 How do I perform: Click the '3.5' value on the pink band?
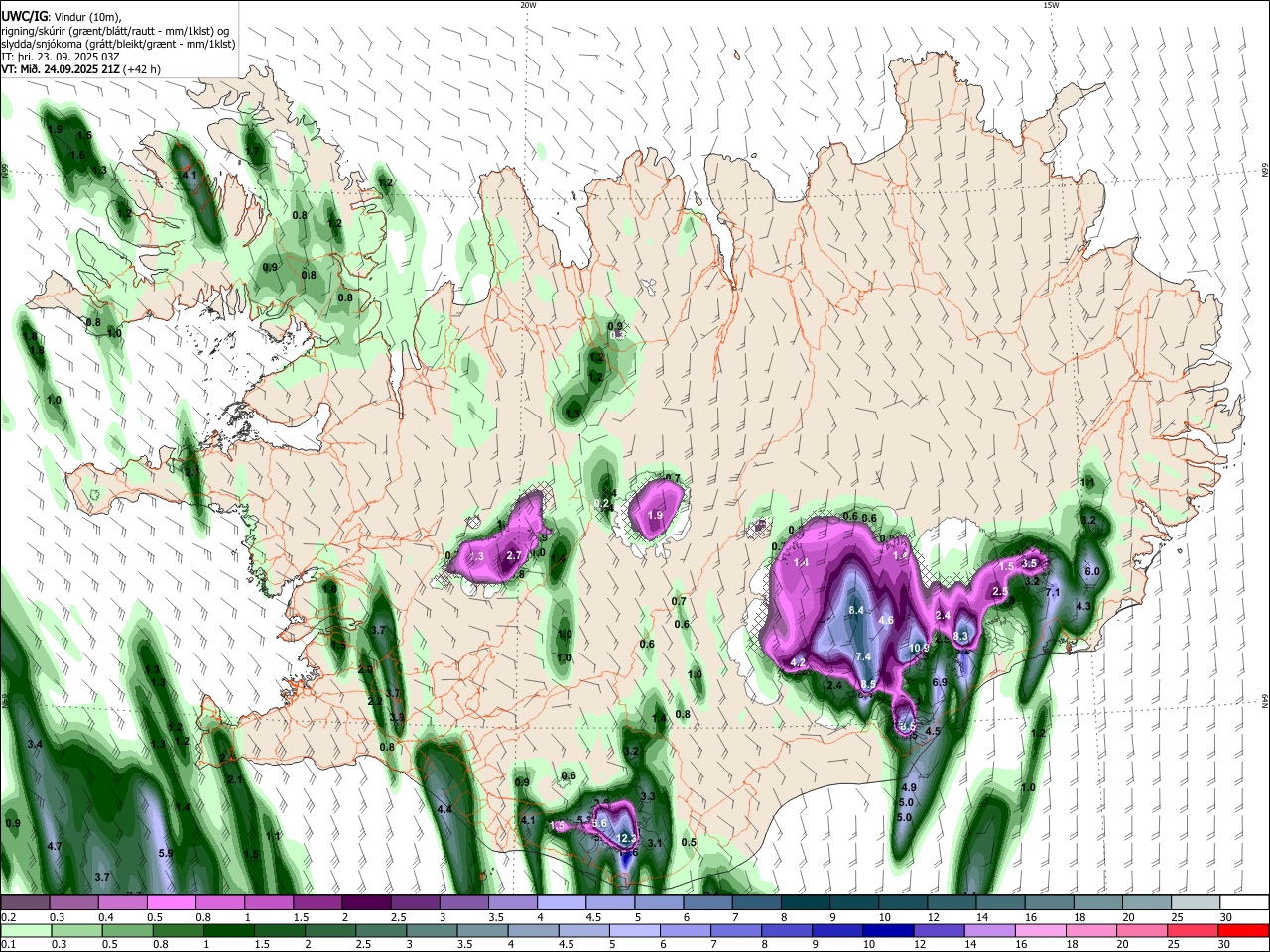tap(1029, 563)
